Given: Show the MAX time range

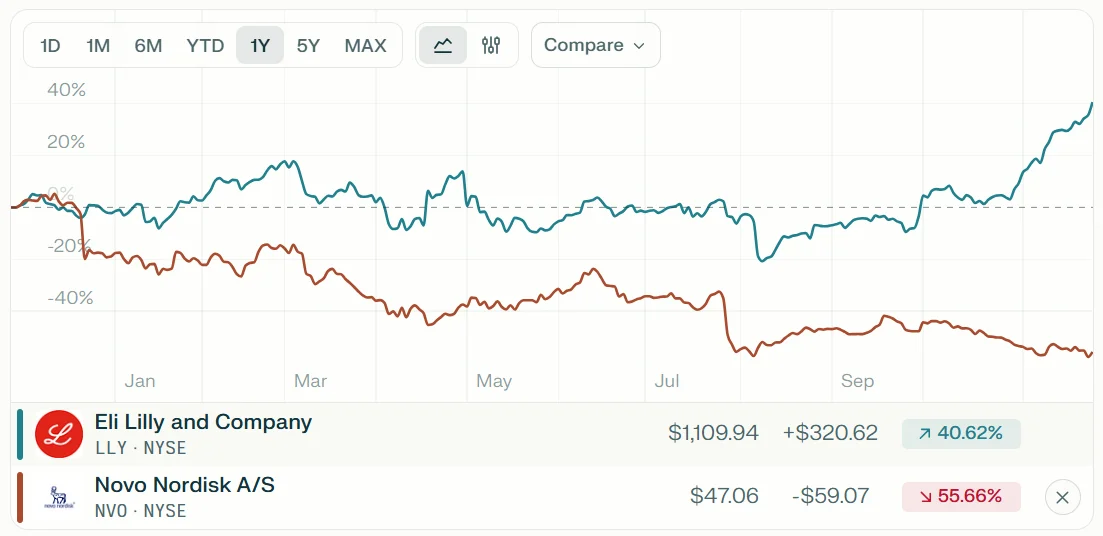Looking at the screenshot, I should click(365, 45).
